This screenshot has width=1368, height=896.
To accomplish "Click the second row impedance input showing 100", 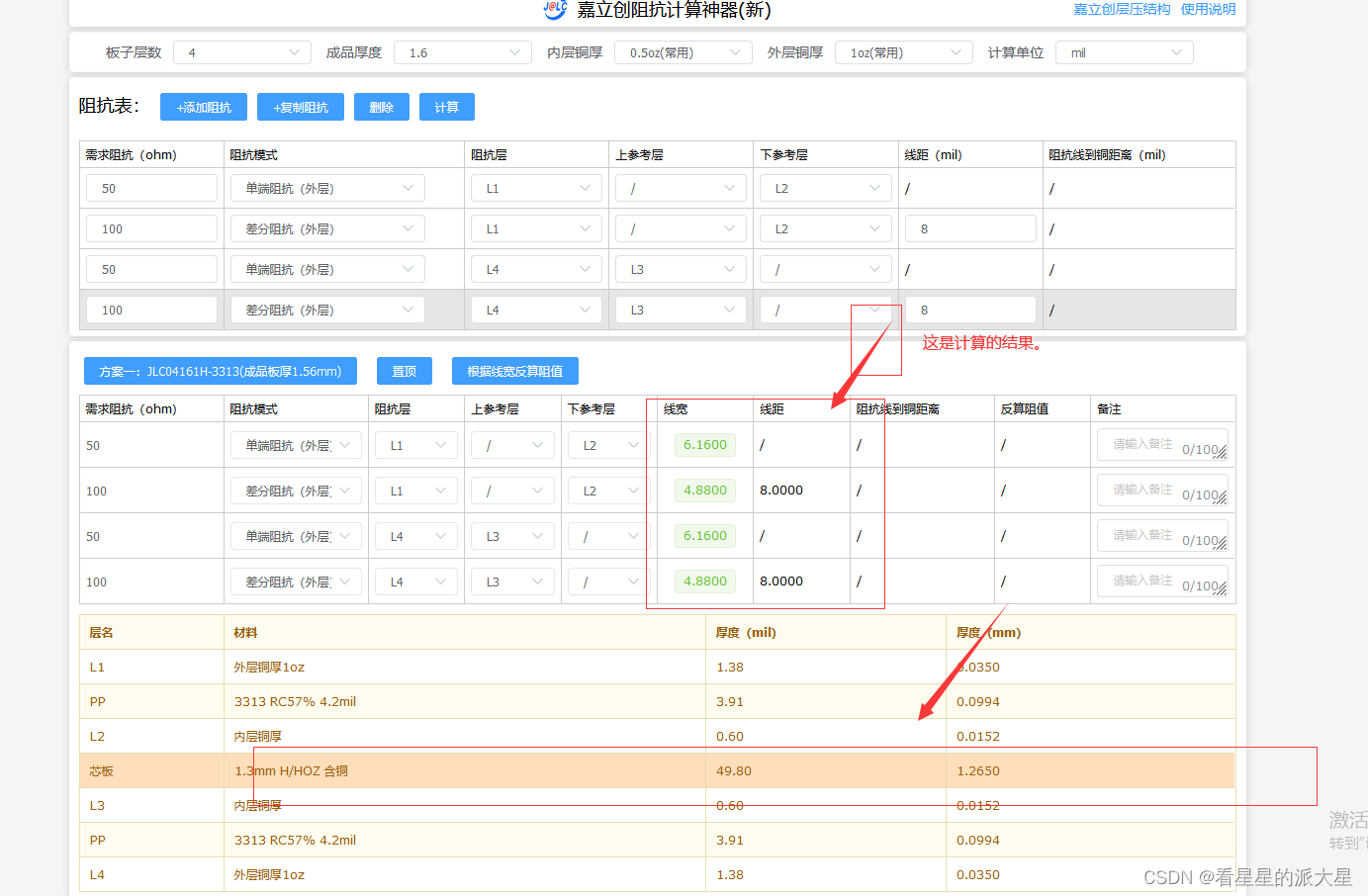I will pos(152,228).
